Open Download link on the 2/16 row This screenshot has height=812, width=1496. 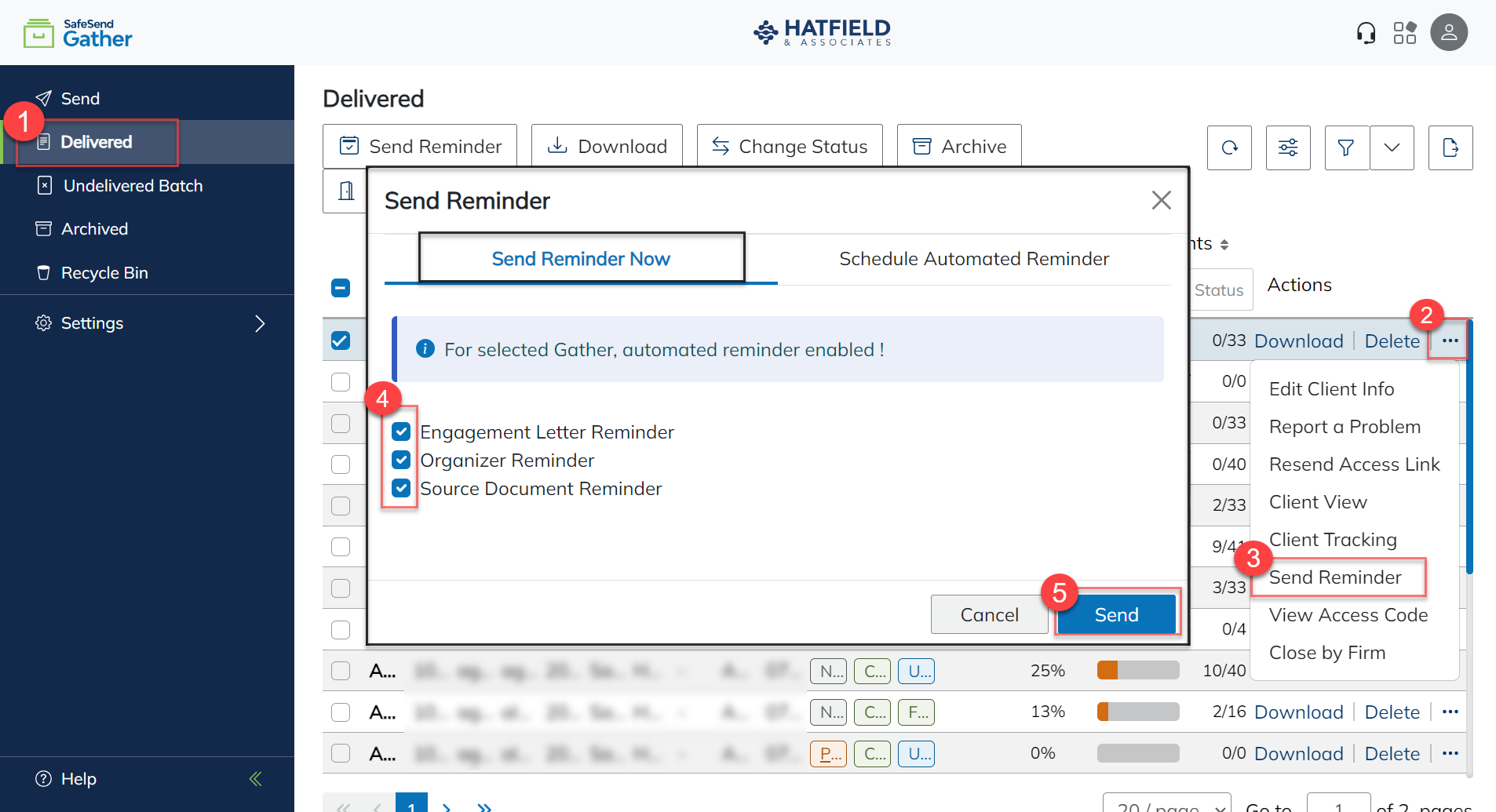(x=1298, y=712)
